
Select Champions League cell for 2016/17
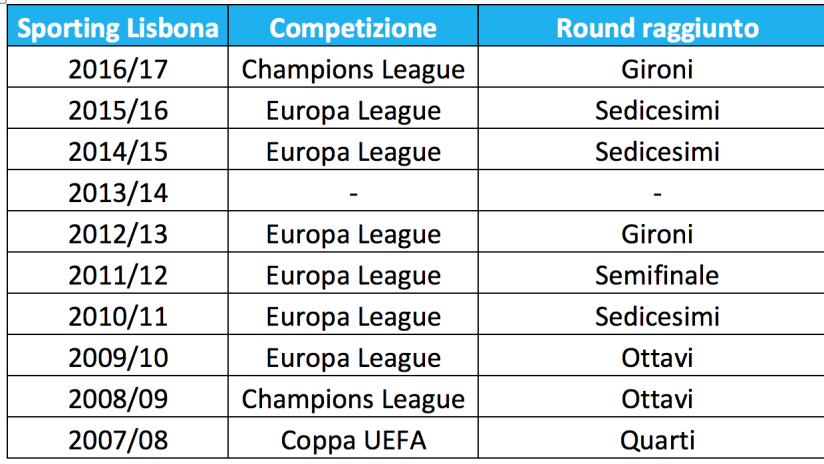point(353,67)
